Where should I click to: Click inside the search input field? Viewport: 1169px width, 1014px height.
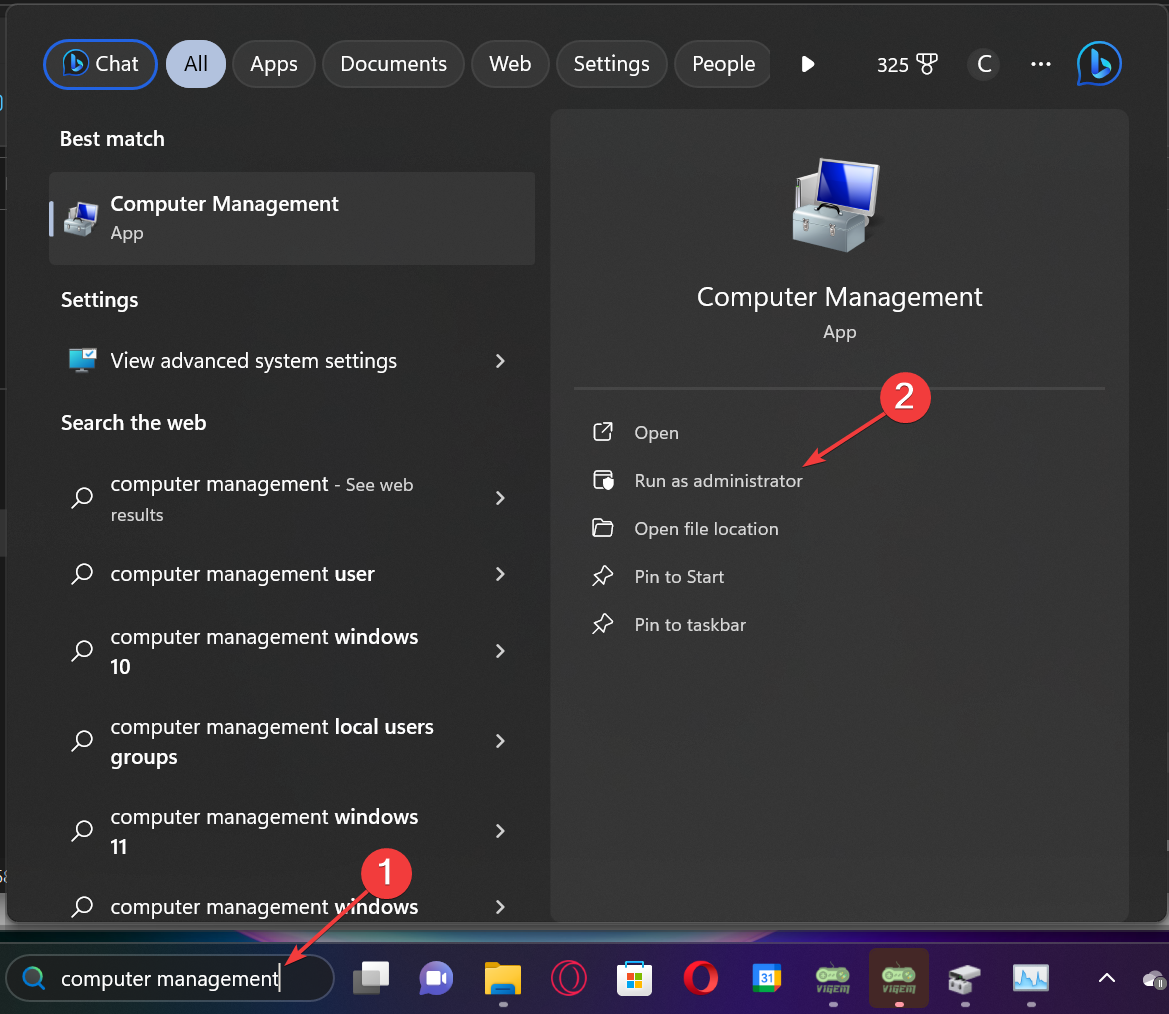[170, 978]
